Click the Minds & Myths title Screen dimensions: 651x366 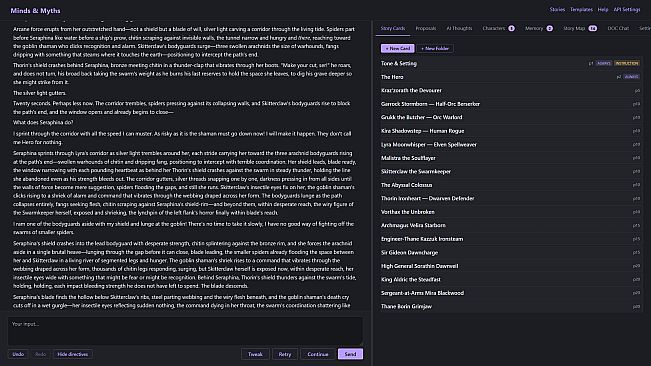35,11
